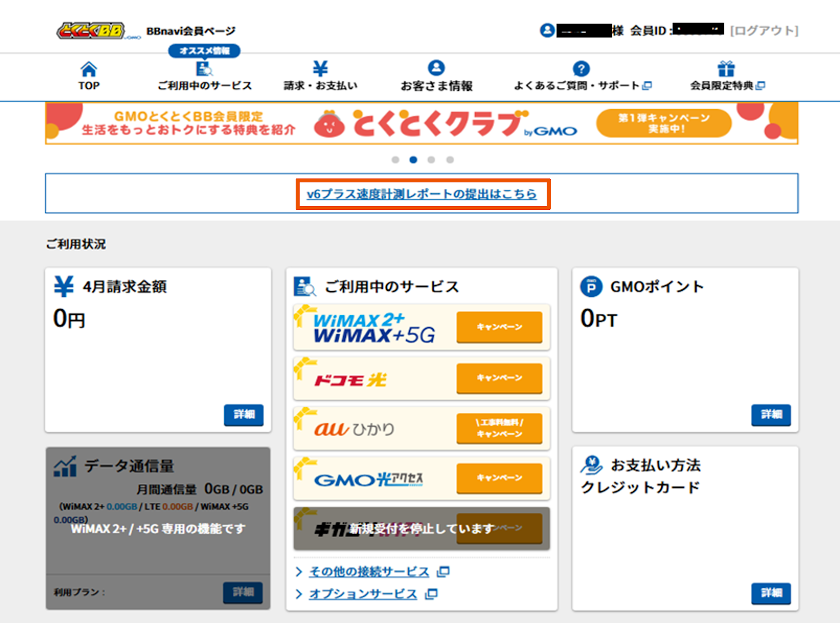Expand オプションサービス link
The image size is (840, 623).
click(363, 594)
